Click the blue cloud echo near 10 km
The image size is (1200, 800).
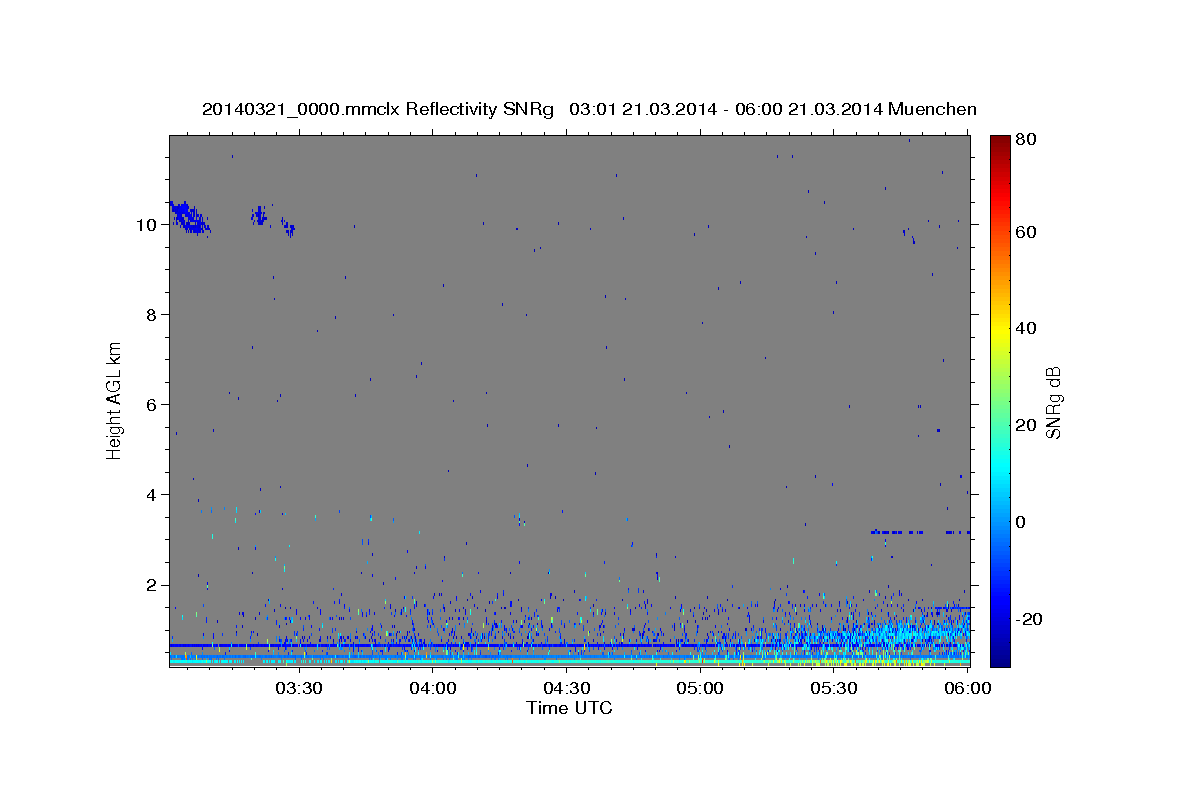(190, 216)
